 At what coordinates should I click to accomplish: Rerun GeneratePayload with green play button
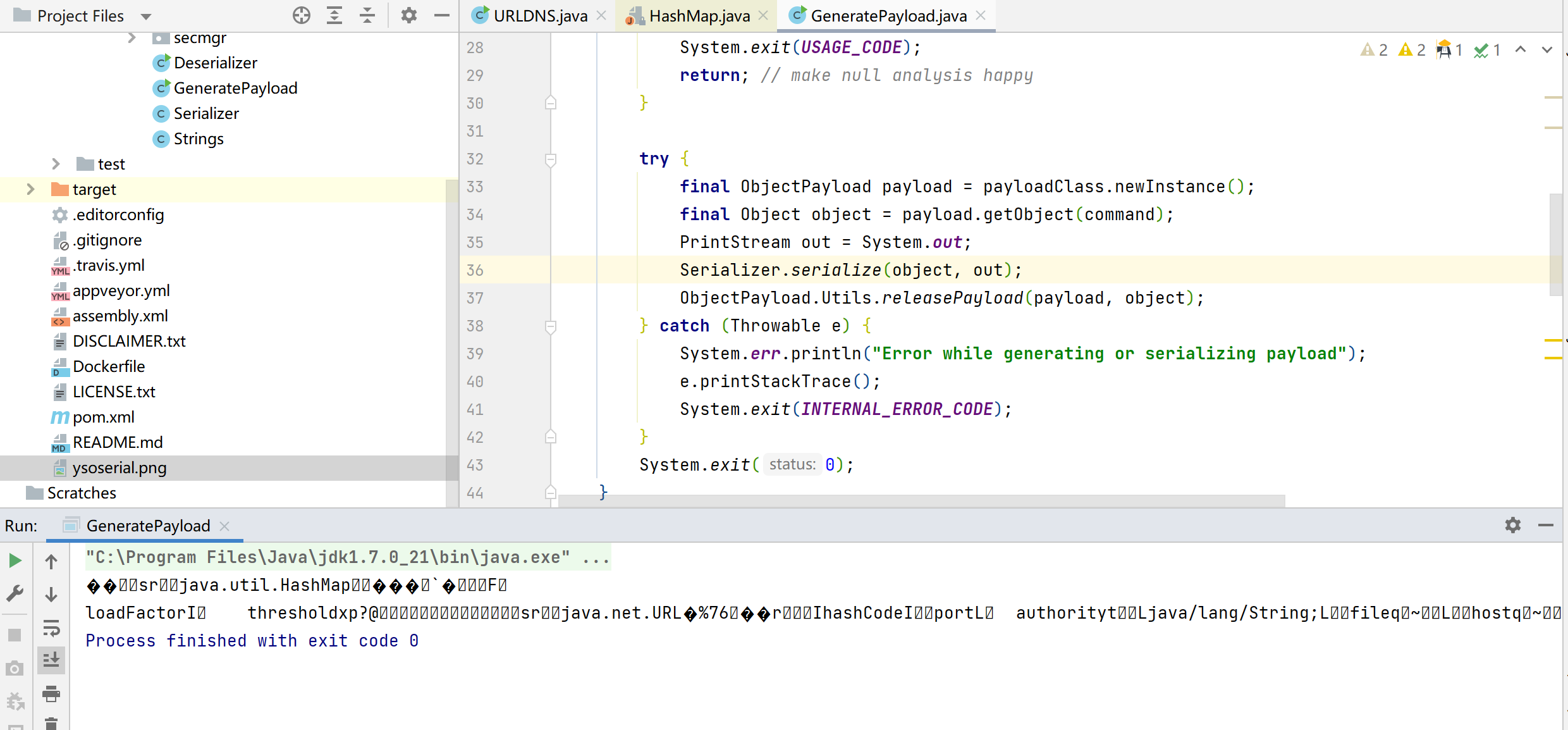[x=15, y=560]
